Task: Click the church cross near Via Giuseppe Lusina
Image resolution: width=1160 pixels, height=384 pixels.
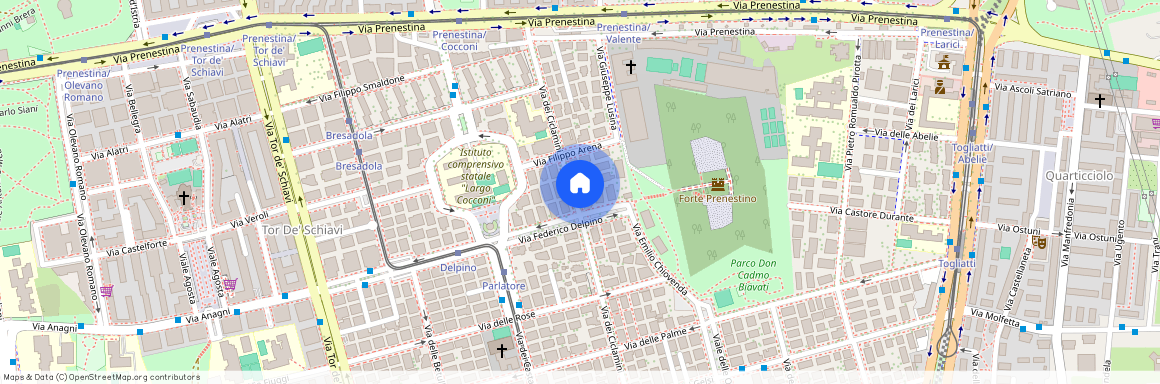Action: coord(631,67)
